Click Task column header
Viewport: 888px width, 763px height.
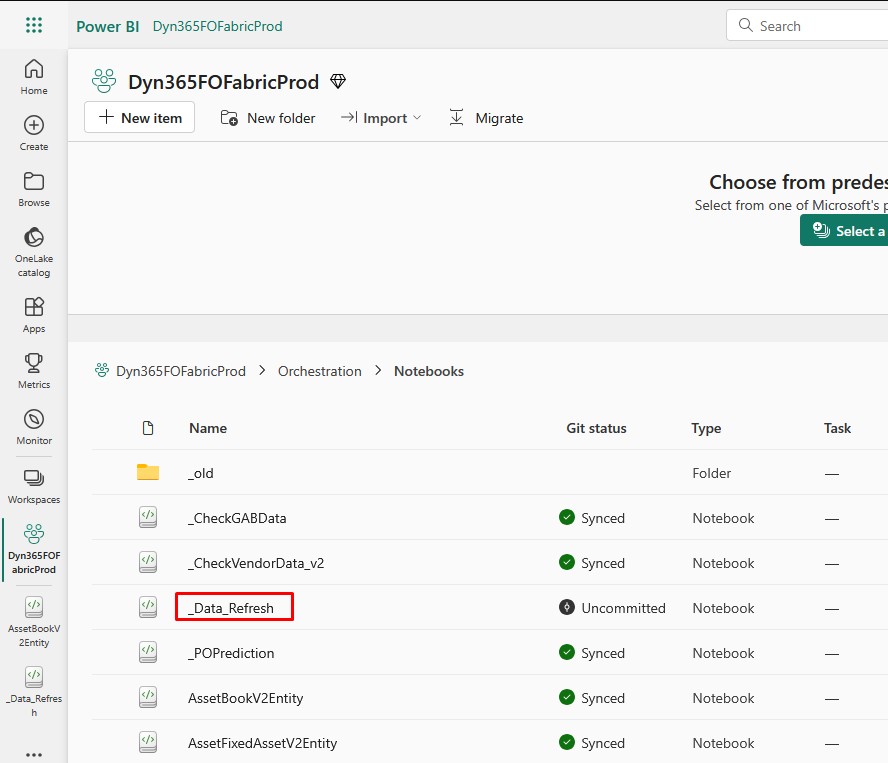837,428
